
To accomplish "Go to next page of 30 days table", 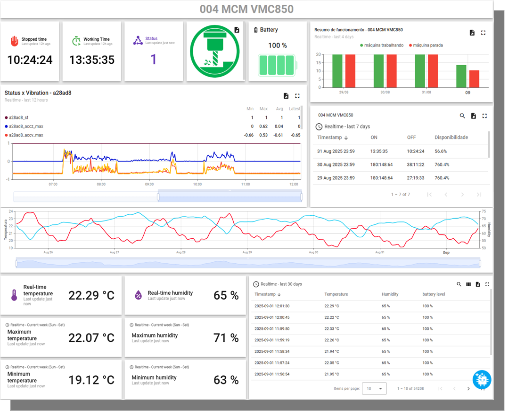I will pos(468,388).
